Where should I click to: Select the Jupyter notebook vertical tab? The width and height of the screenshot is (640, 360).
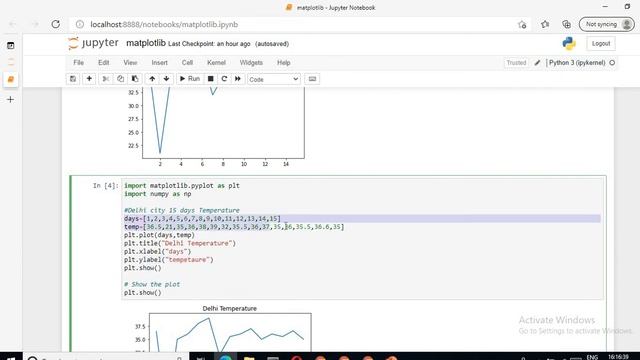coord(11,79)
